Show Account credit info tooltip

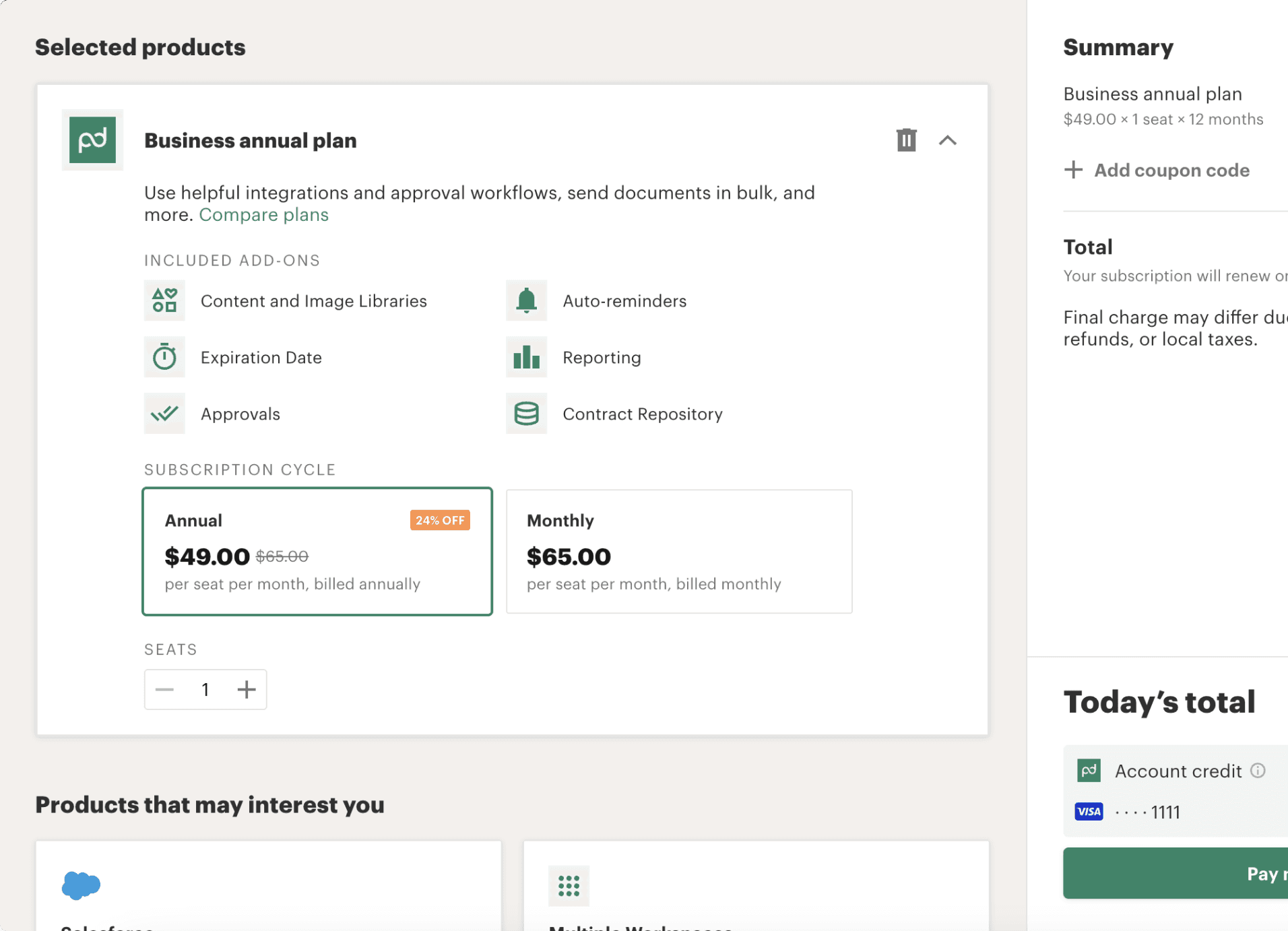pos(1258,771)
